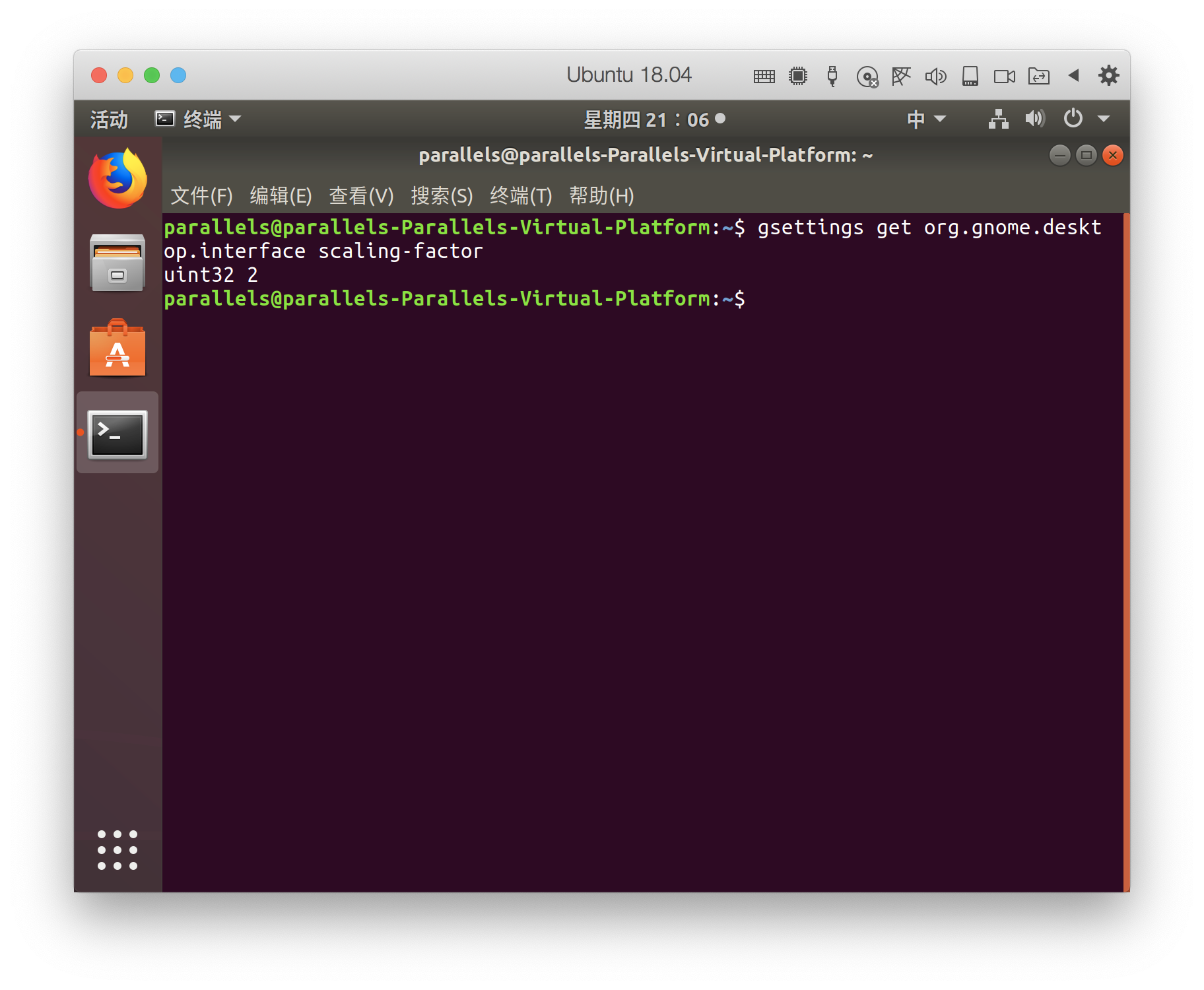Viewport: 1204px width, 990px height.
Task: Click the terminal vertical scrollbar
Action: (x=1126, y=552)
